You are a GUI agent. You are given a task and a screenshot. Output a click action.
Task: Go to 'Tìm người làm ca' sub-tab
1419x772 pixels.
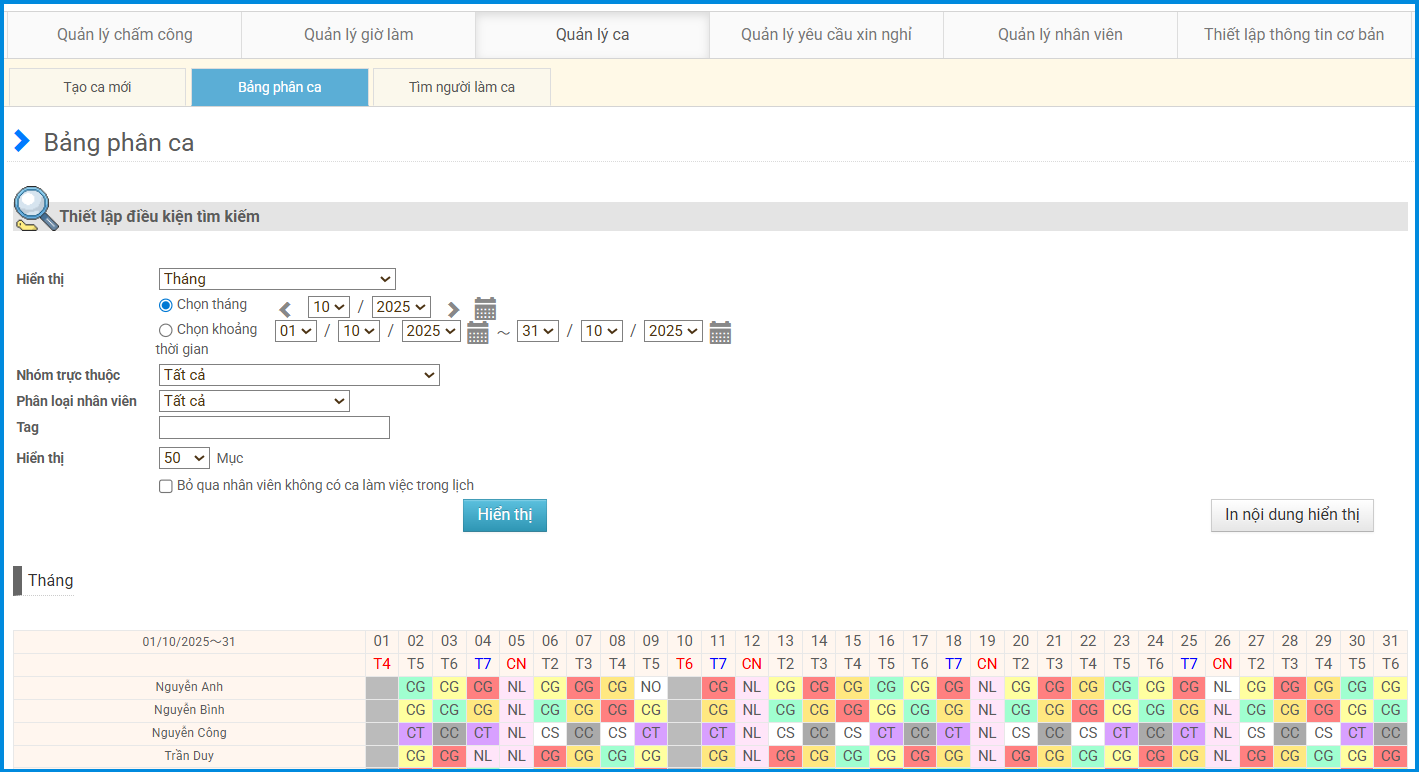click(x=462, y=87)
